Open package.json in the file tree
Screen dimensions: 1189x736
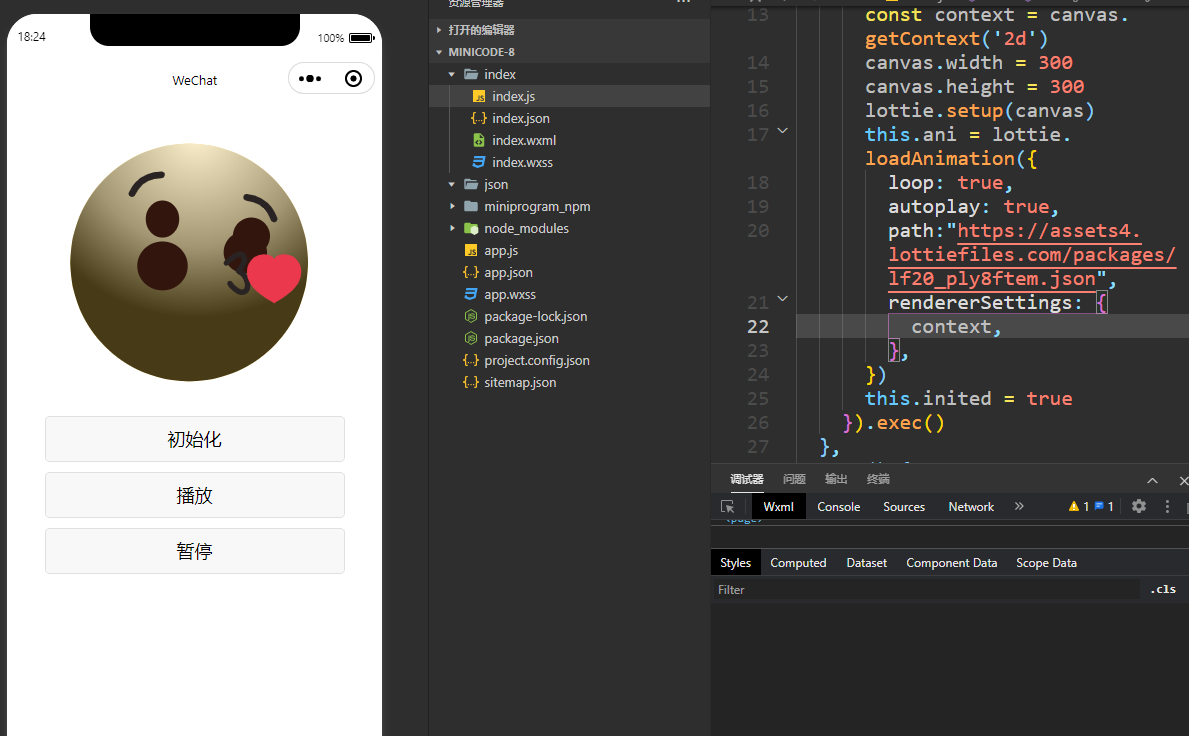click(x=521, y=338)
